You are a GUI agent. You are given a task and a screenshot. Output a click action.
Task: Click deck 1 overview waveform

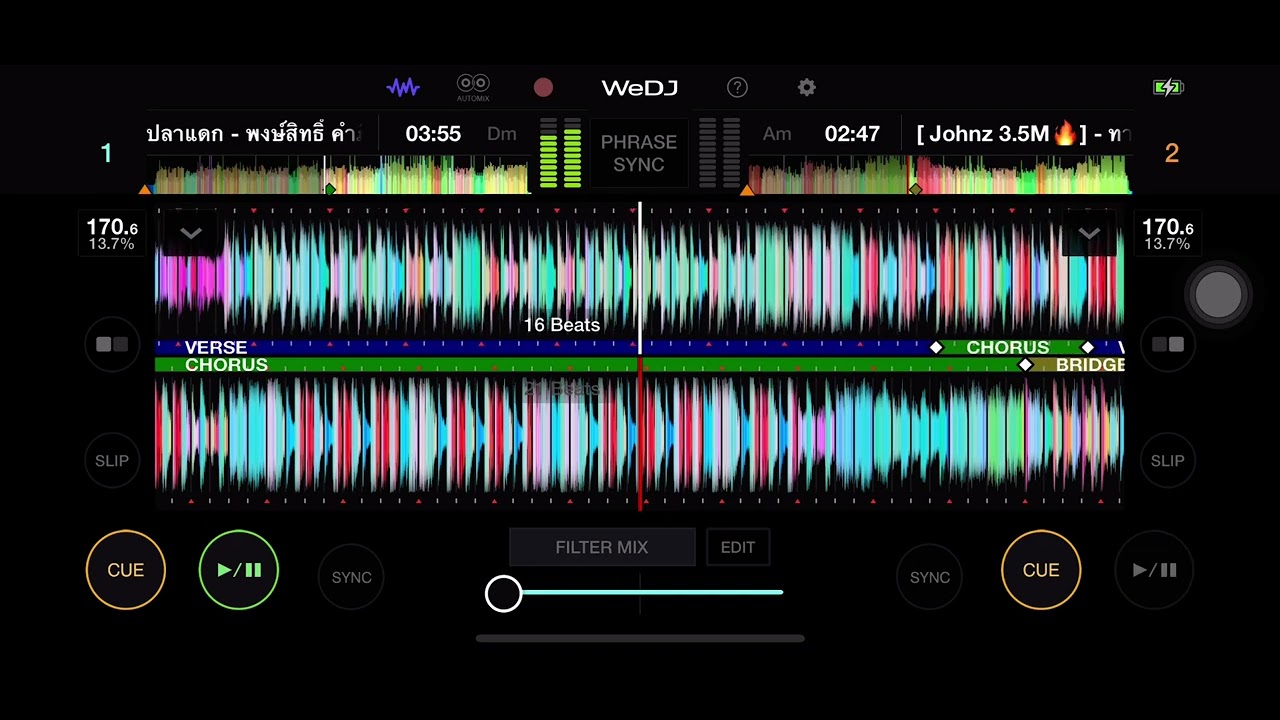(x=338, y=174)
